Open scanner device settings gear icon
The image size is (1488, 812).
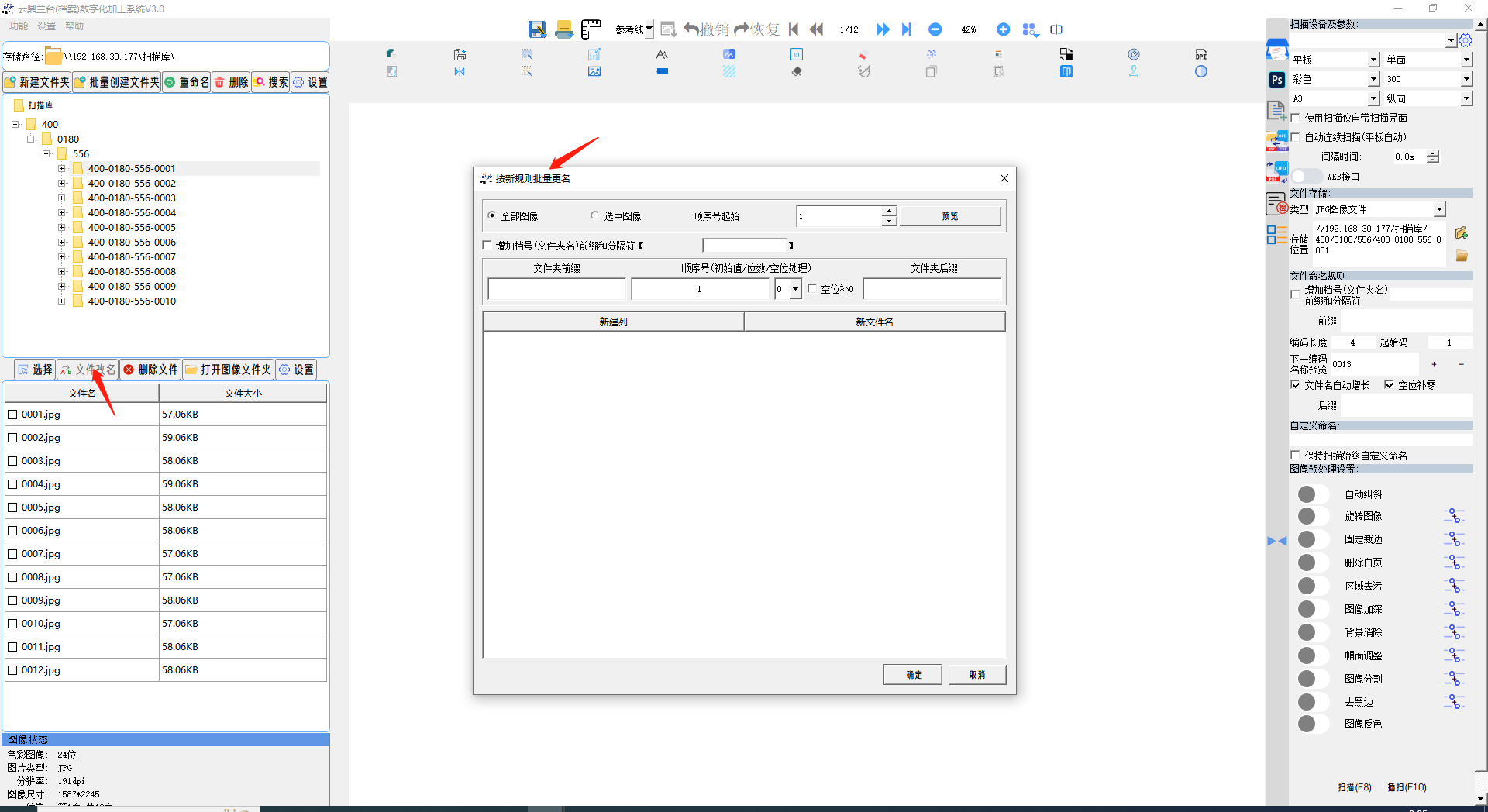point(1465,40)
